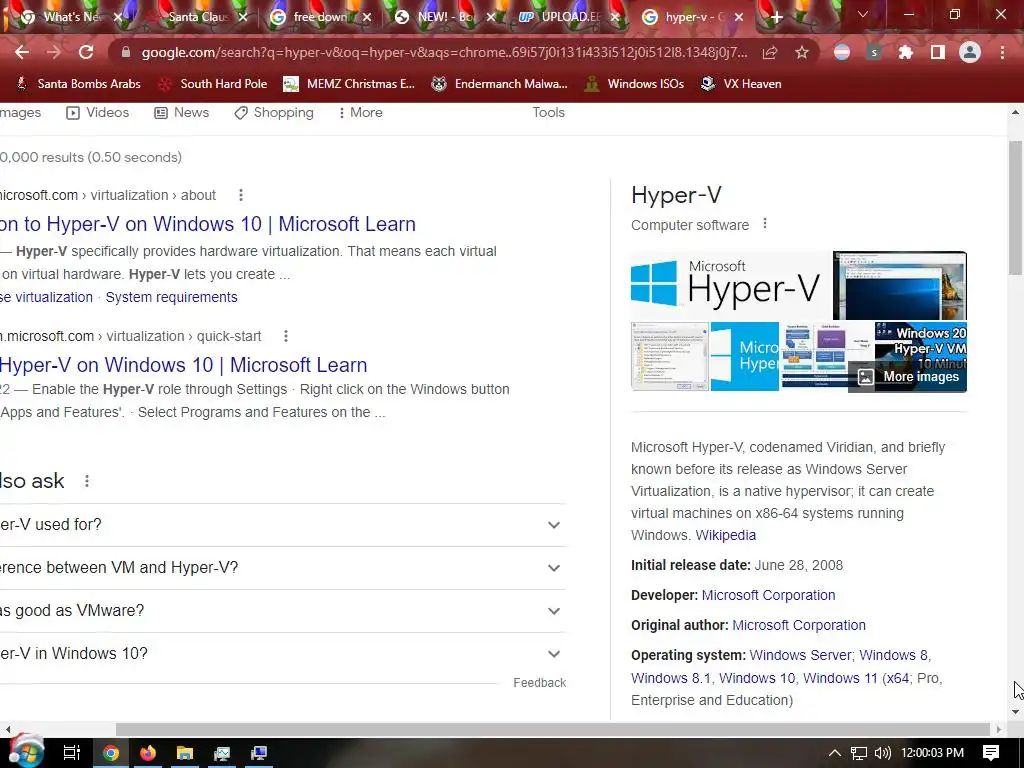Open the search Tools button

[549, 112]
